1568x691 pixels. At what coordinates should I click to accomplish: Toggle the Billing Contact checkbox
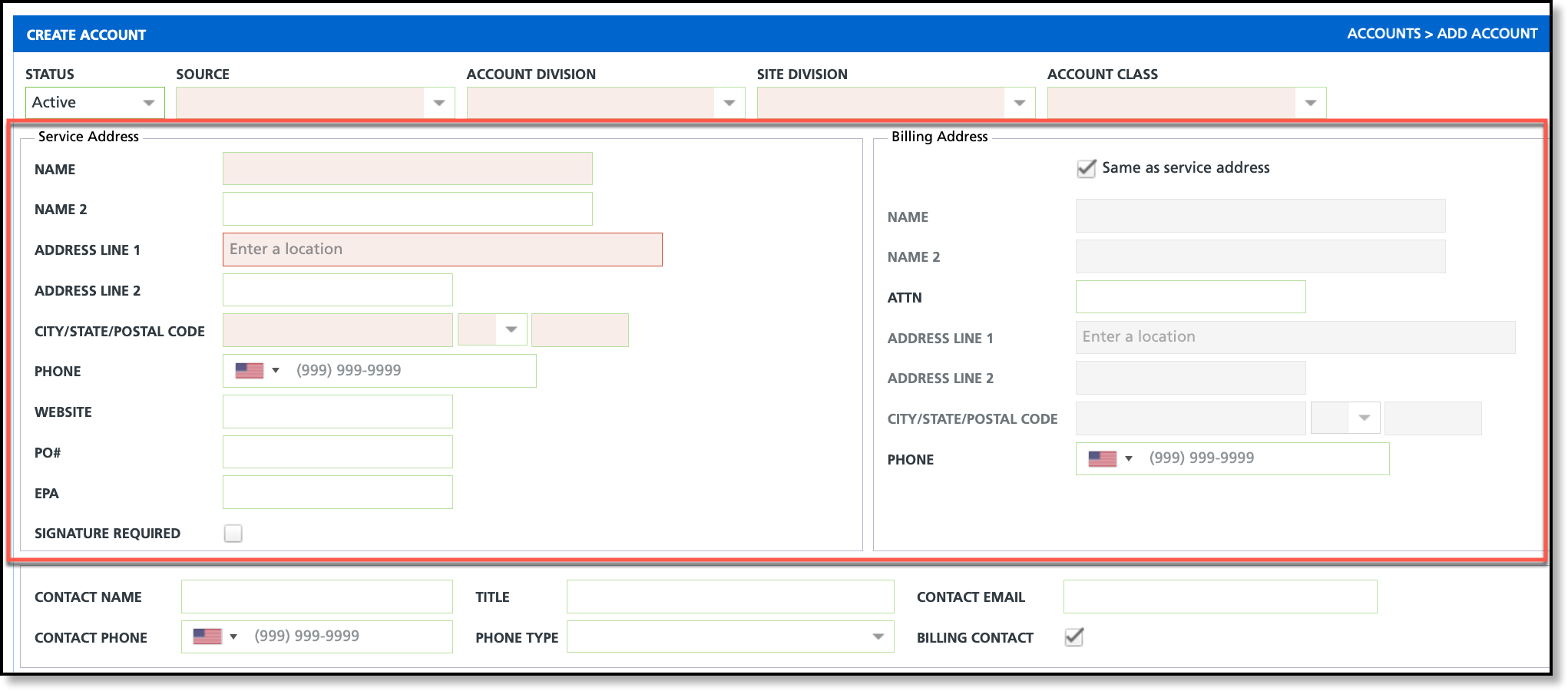click(1073, 637)
